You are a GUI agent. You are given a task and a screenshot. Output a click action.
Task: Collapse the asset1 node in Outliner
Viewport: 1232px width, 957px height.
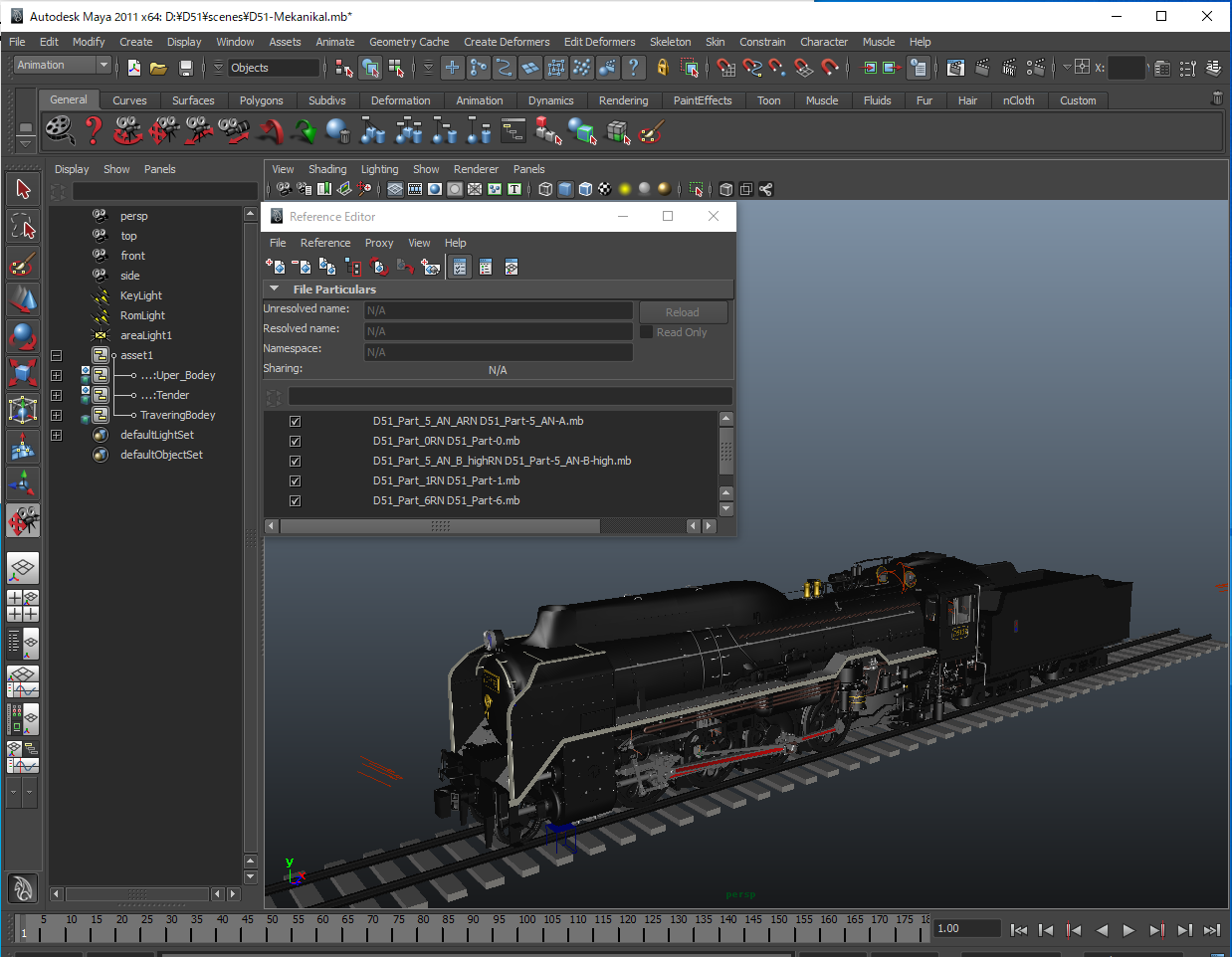point(57,355)
